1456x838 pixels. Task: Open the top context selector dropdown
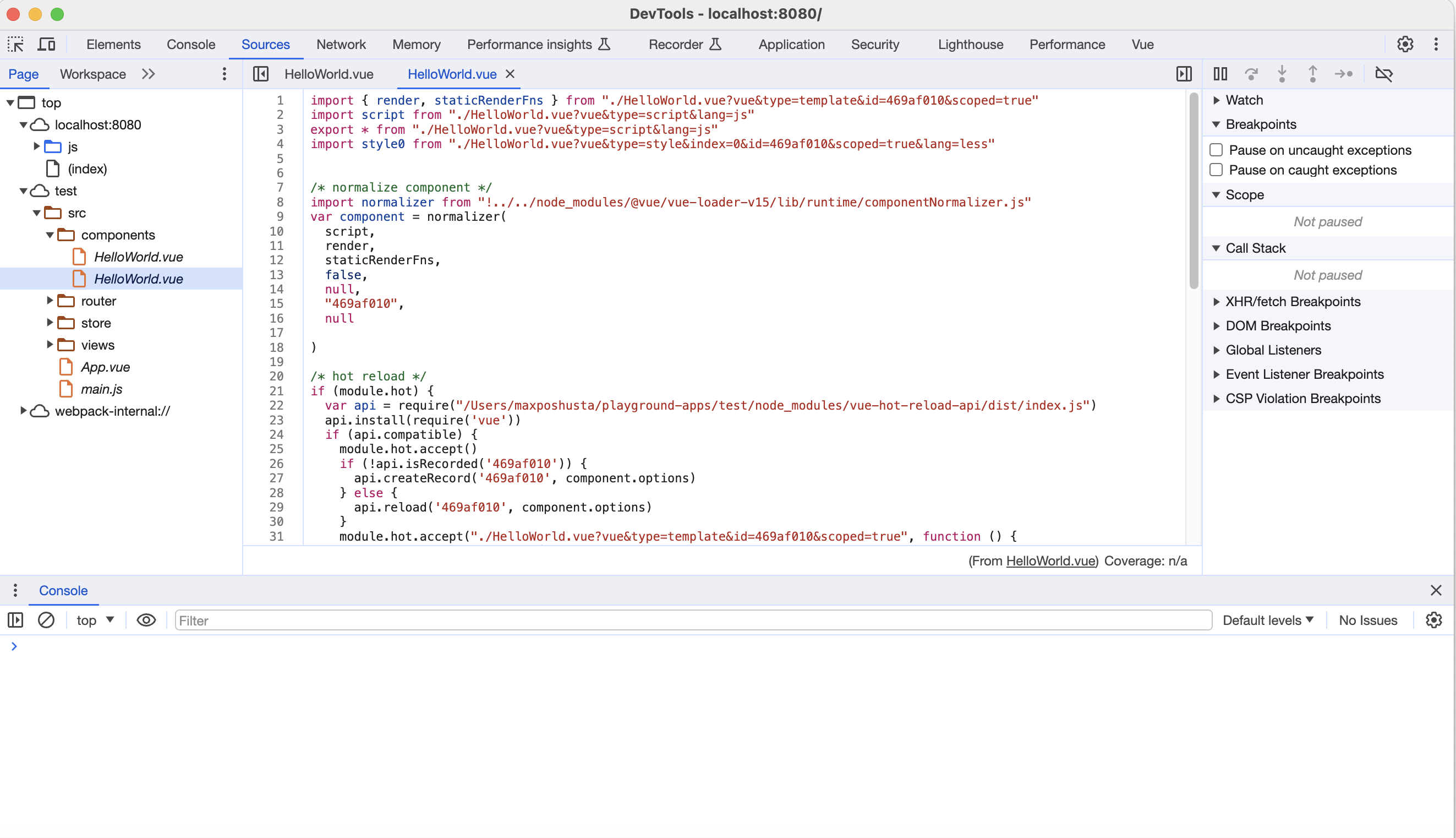95,620
